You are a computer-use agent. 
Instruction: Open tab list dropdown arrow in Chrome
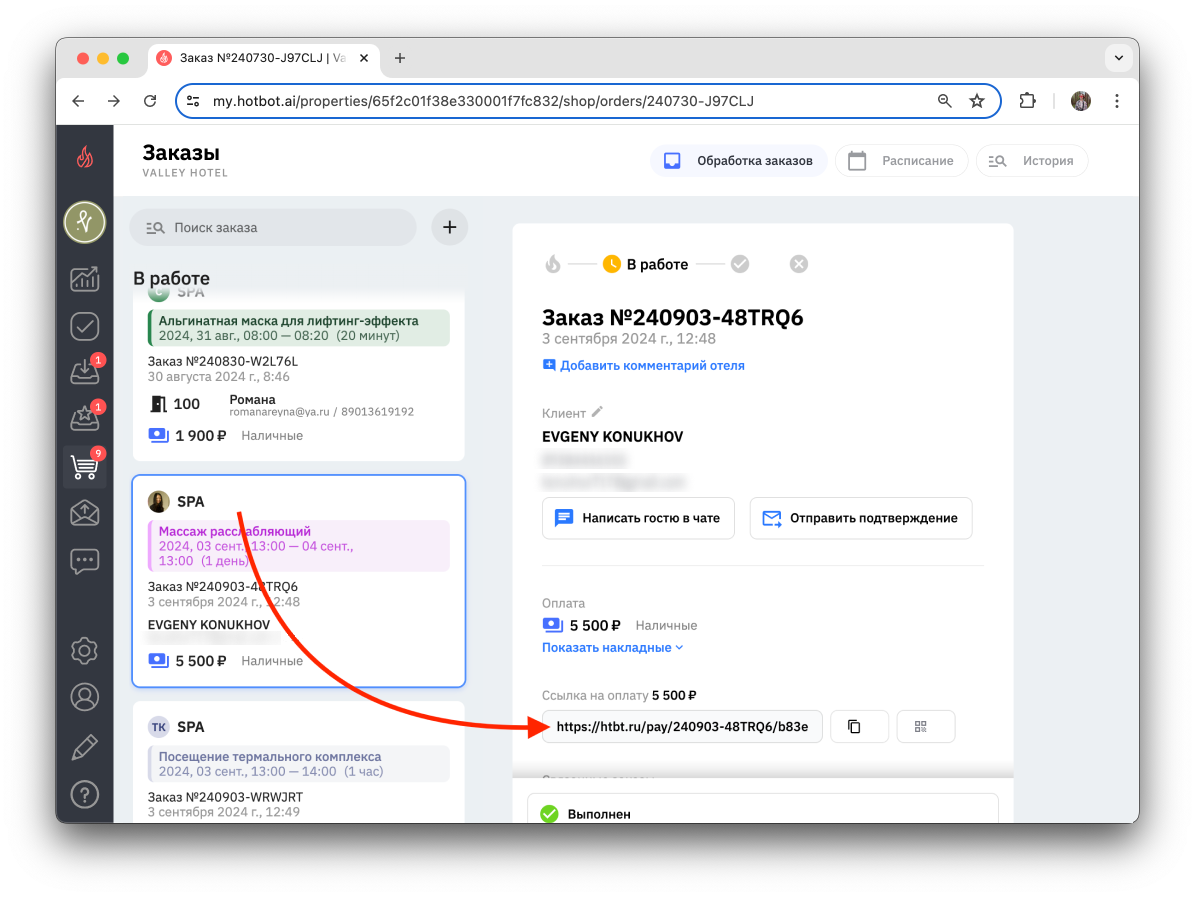click(1118, 58)
